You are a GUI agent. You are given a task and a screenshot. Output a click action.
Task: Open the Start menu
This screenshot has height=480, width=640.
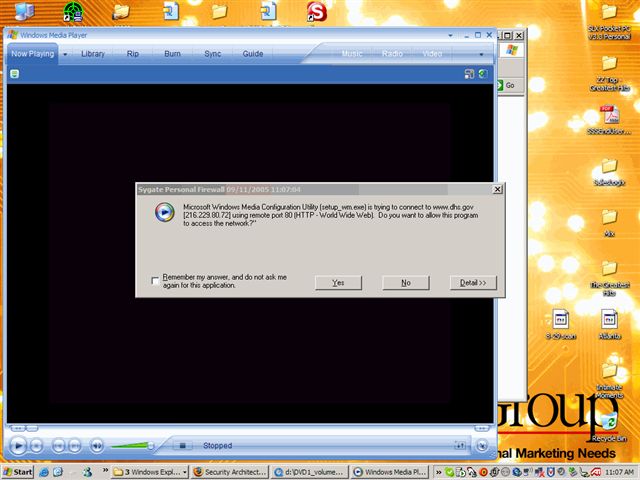click(18, 471)
